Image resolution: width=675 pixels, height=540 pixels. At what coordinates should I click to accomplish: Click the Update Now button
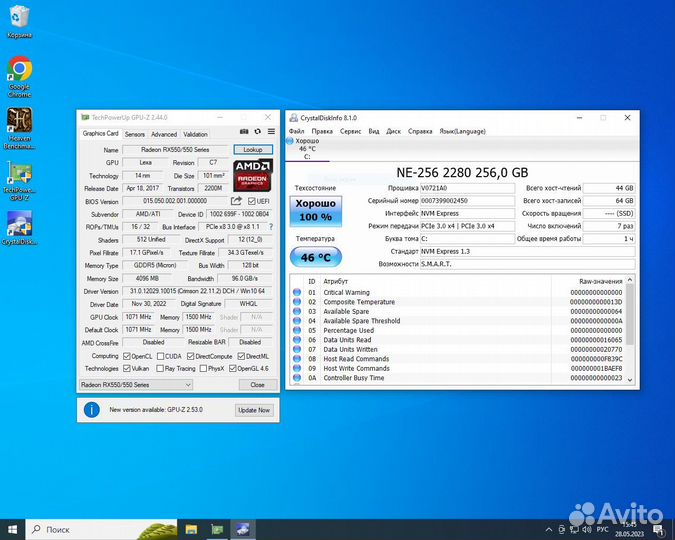click(254, 410)
